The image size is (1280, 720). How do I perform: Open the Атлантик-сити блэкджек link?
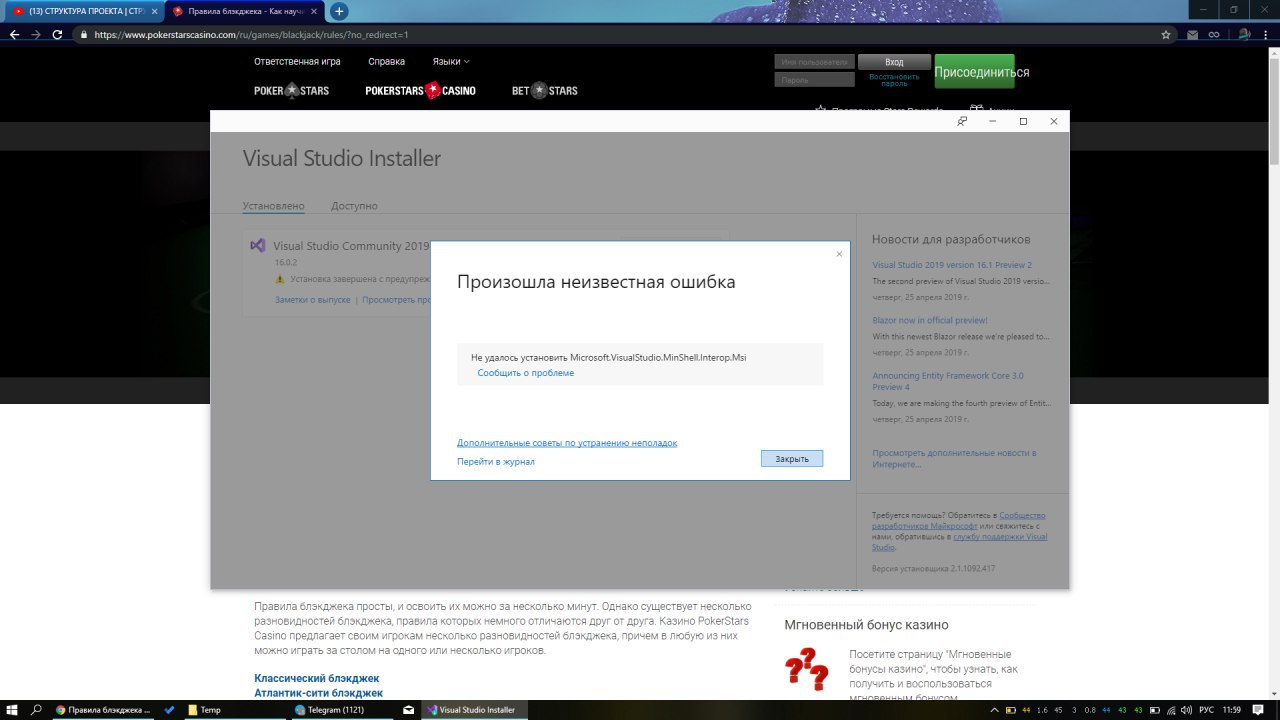318,693
